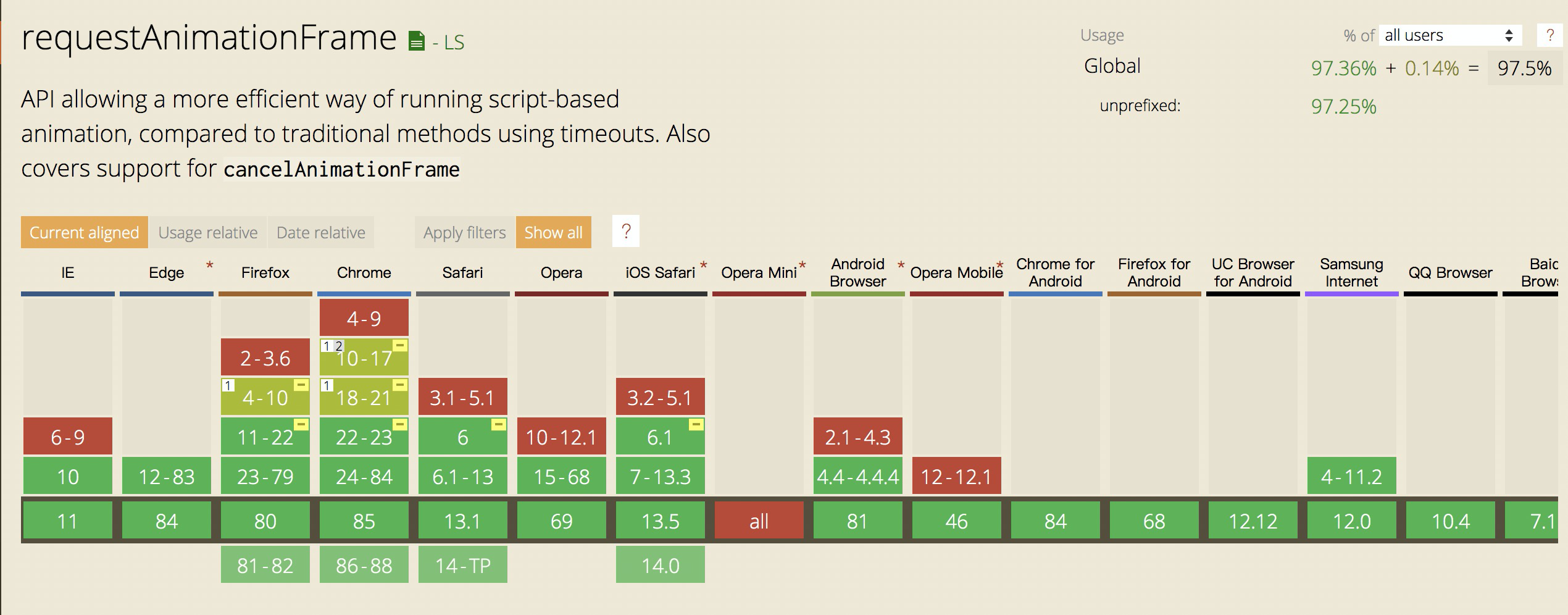The height and width of the screenshot is (615, 1568).
Task: Select Firefox for Android 68 cell
Action: (x=1154, y=521)
